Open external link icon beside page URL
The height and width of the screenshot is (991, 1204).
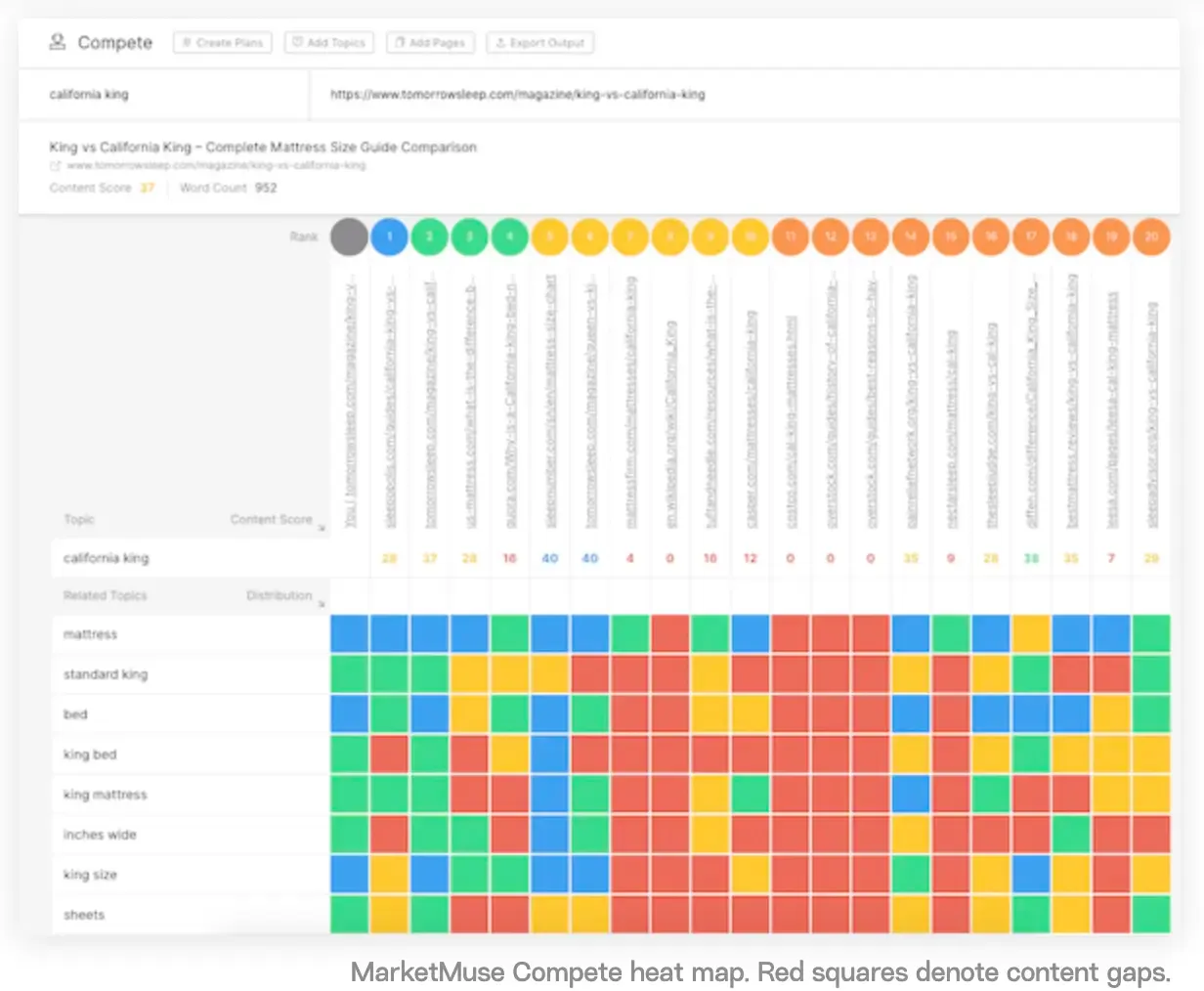tap(56, 166)
